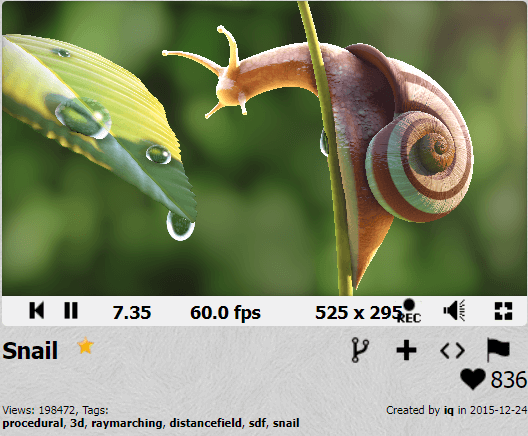This screenshot has height=436, width=528.
Task: Click the gold star next to Snail
Action: pyautogui.click(x=86, y=346)
